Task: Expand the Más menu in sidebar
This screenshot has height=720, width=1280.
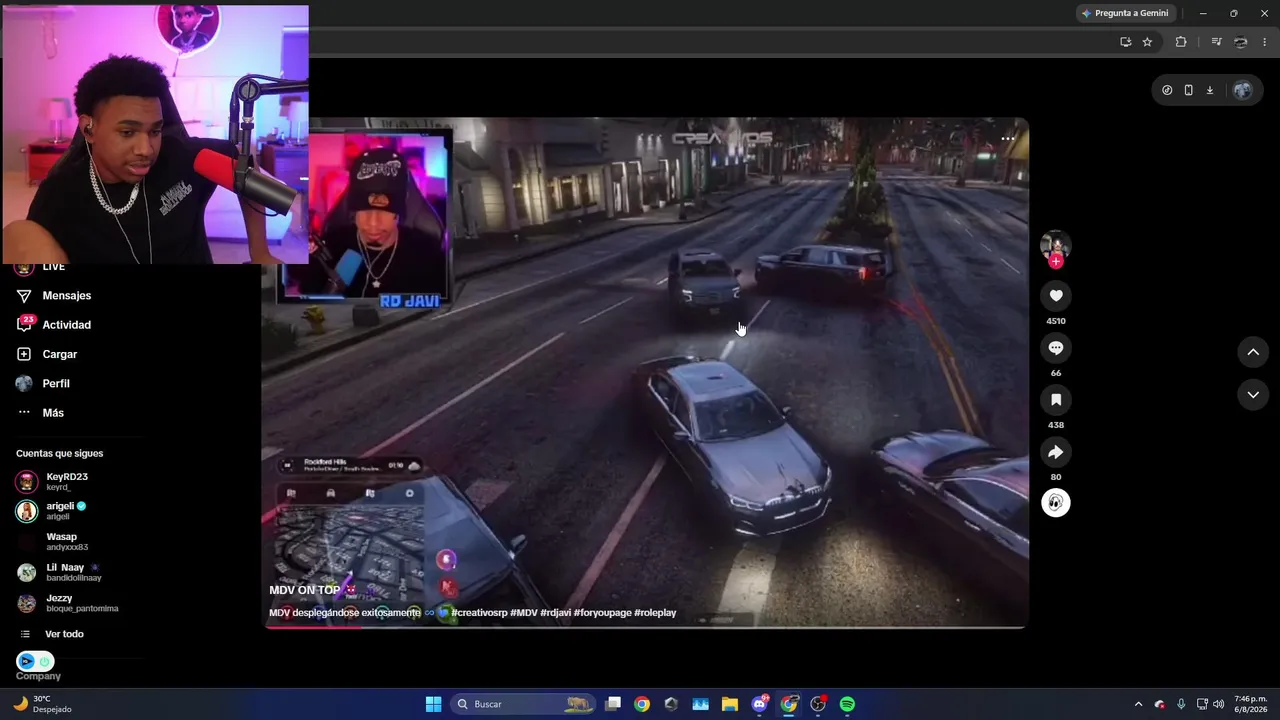Action: 52,413
